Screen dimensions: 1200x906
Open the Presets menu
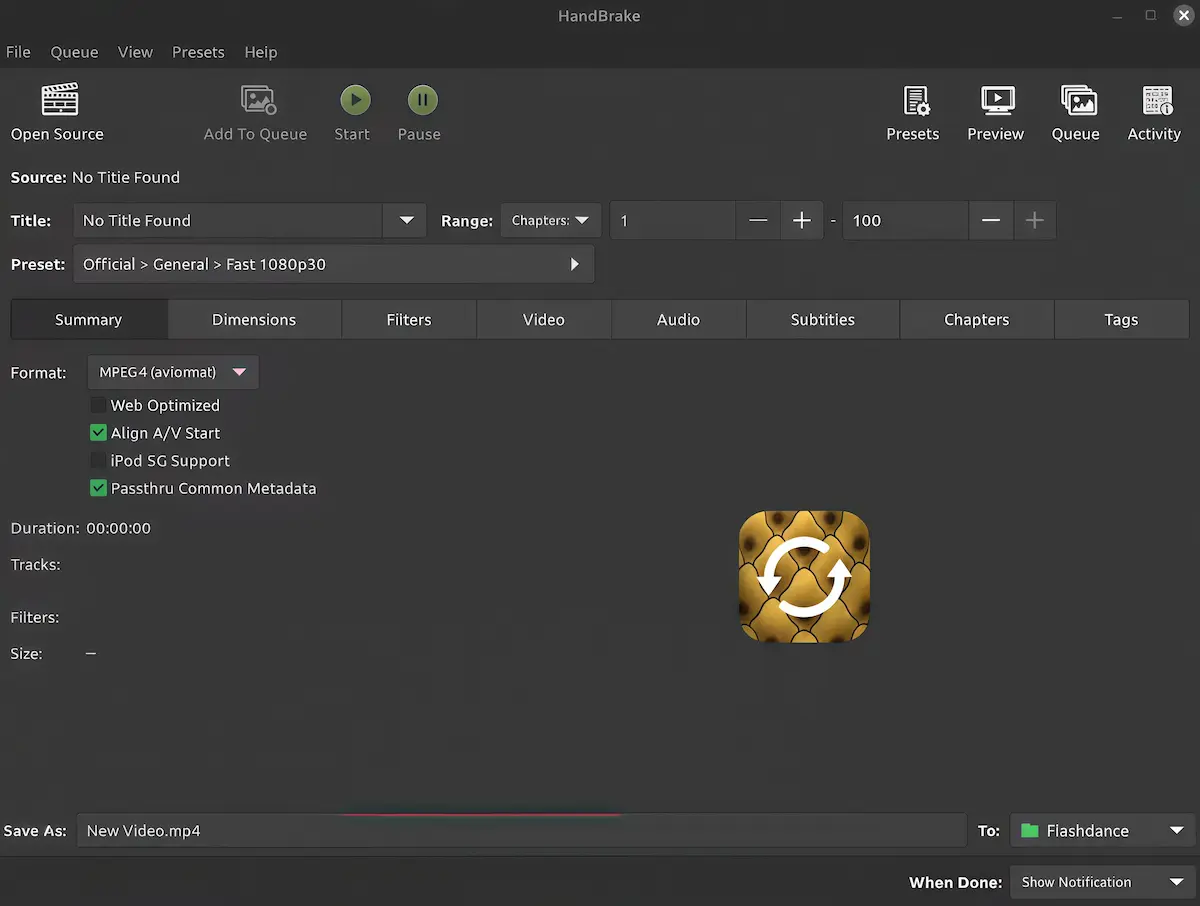pyautogui.click(x=198, y=52)
